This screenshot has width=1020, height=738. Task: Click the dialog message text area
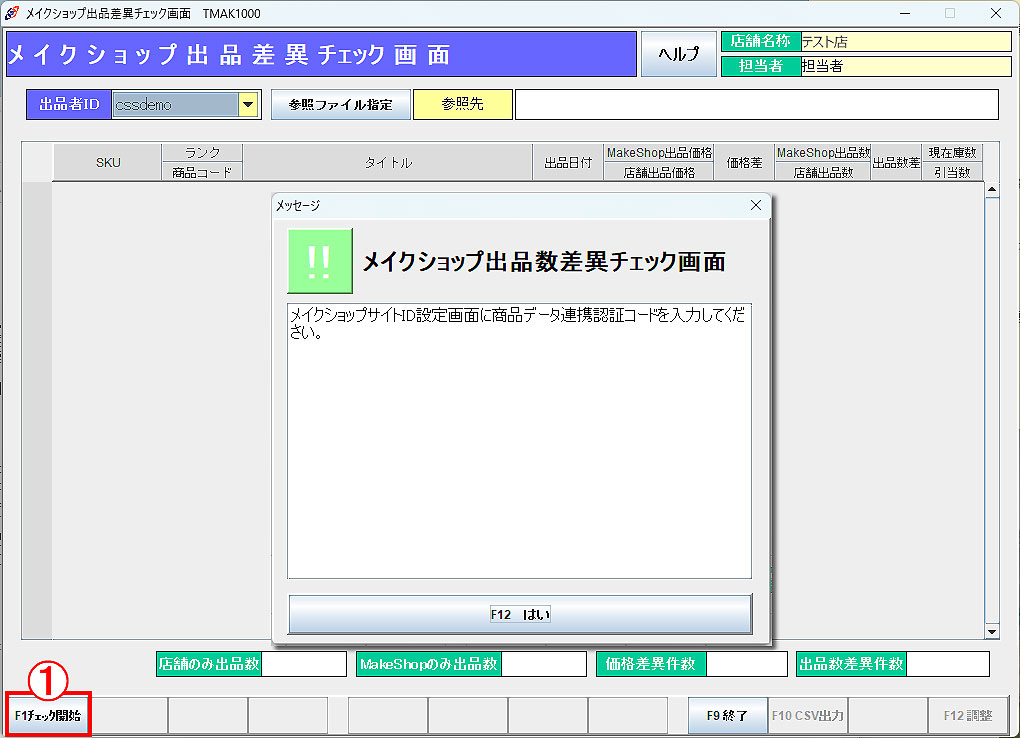tap(519, 441)
